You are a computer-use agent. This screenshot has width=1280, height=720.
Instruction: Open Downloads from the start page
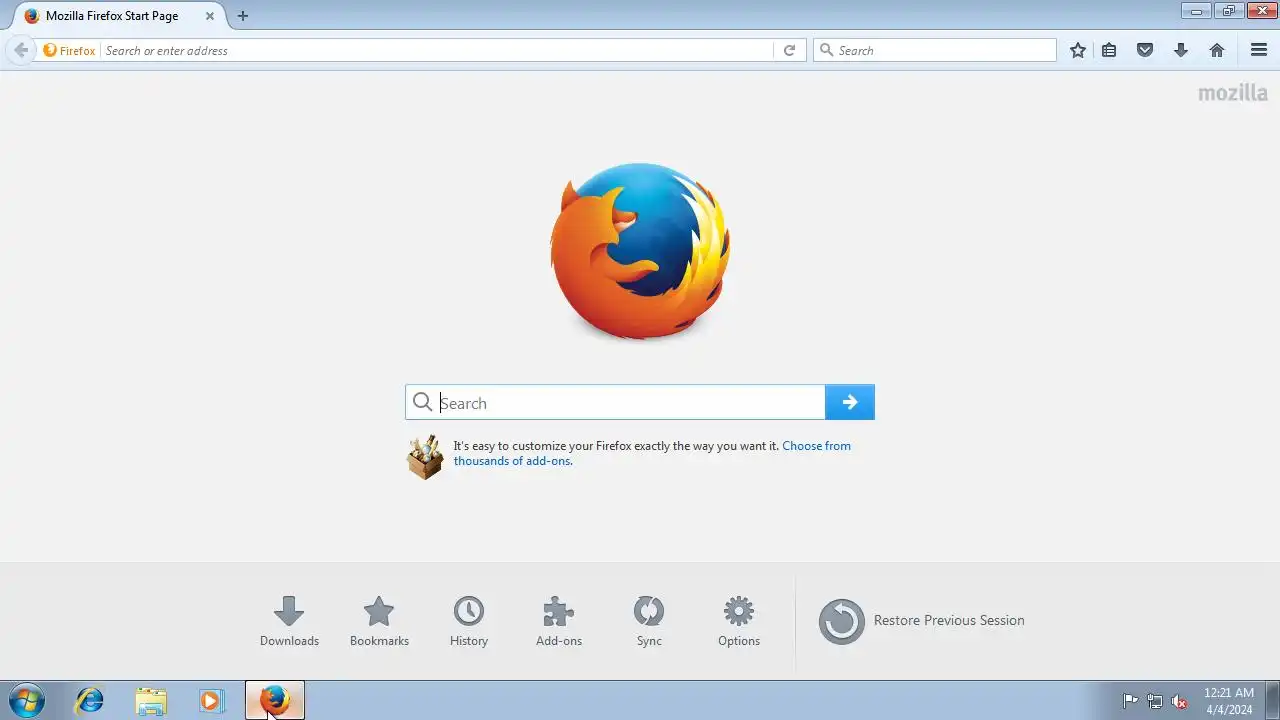coord(289,621)
